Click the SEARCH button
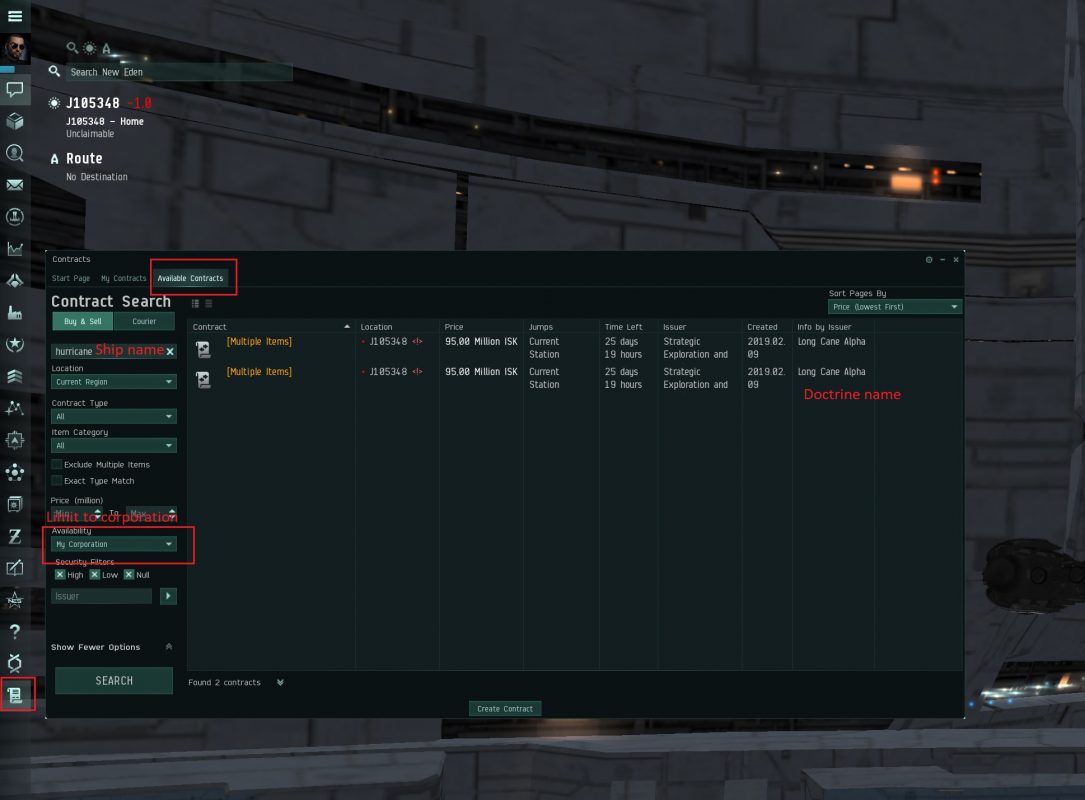Screen dimensions: 1085x800 pyautogui.click(x=113, y=681)
